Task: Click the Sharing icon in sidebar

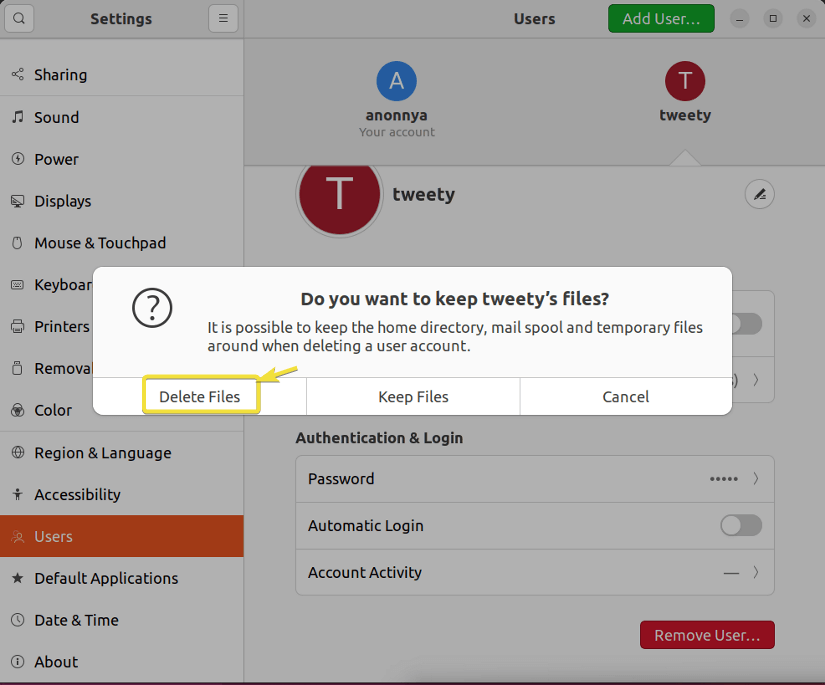Action: point(18,75)
